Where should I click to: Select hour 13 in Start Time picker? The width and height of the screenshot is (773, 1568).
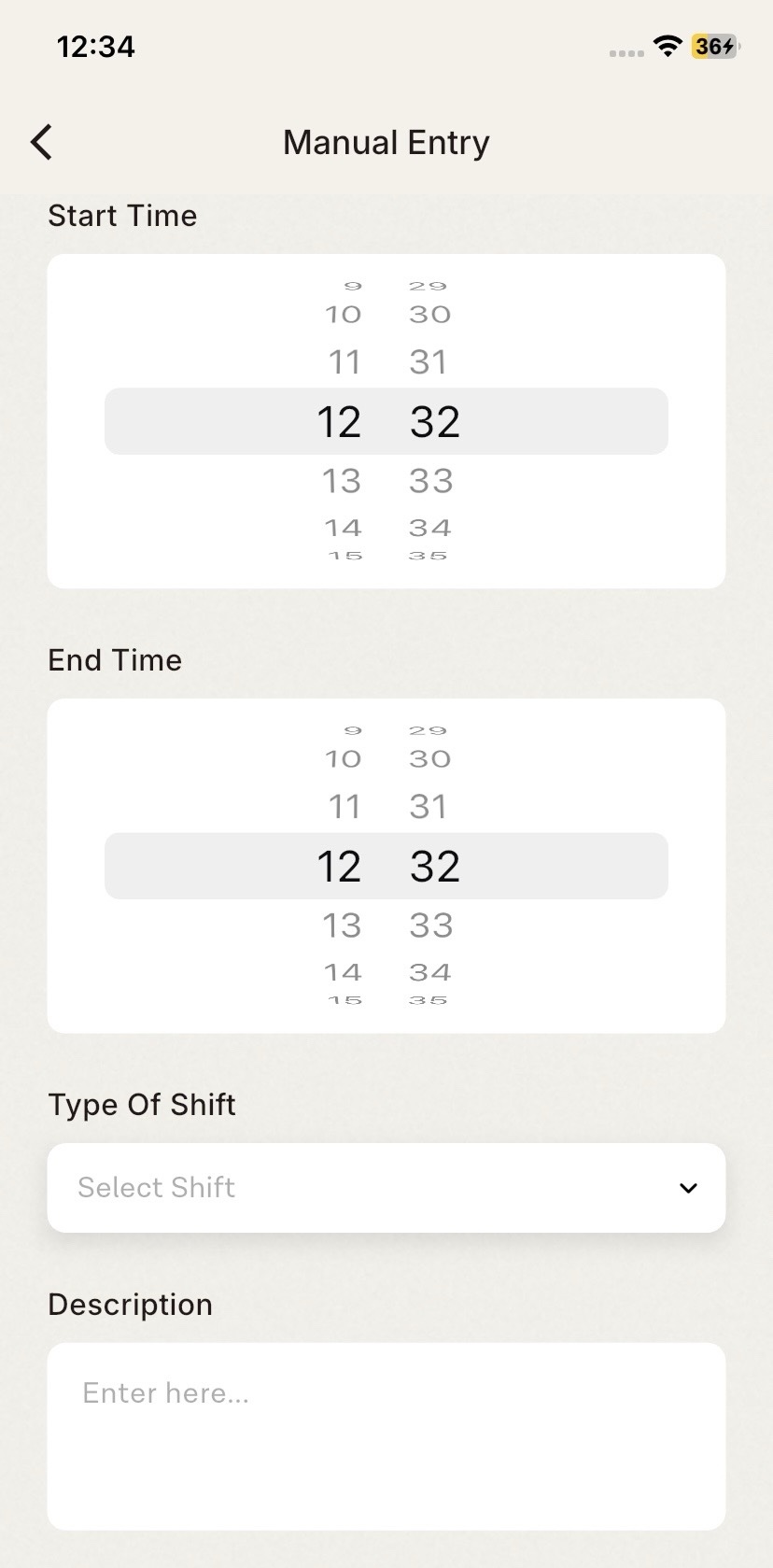[x=342, y=481]
